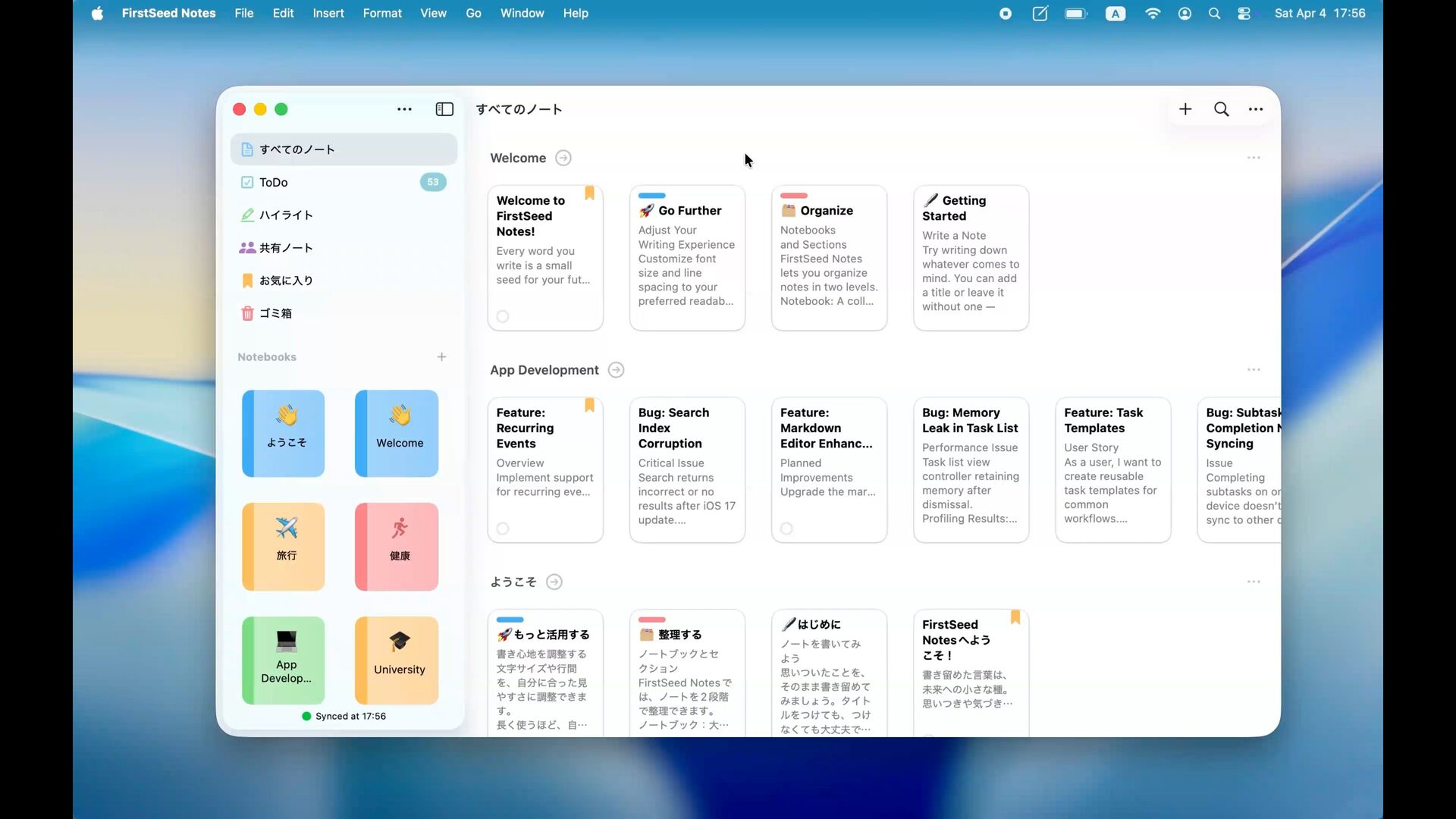Expand Welcome section with arrow circle
The image size is (1456, 819).
tap(563, 158)
